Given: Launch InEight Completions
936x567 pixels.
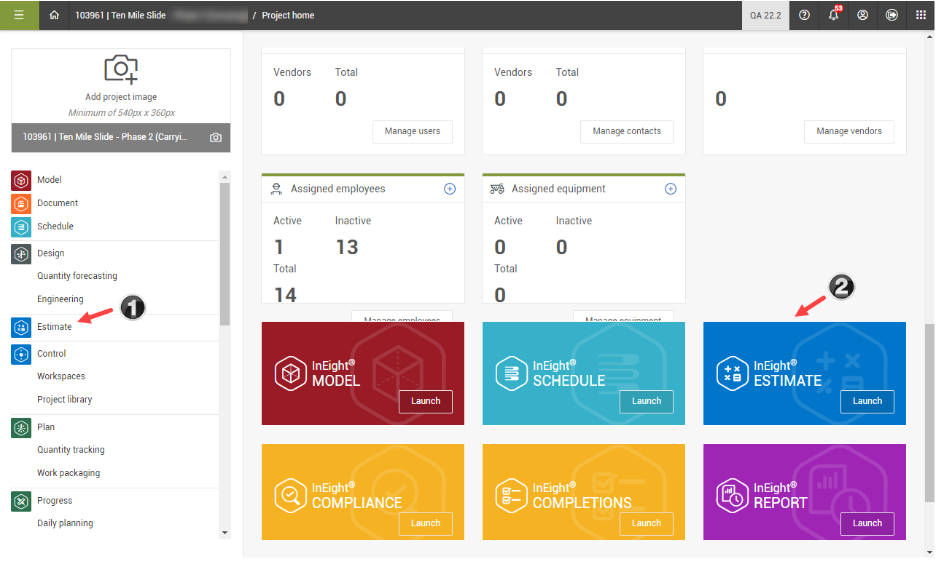Looking at the screenshot, I should [646, 523].
